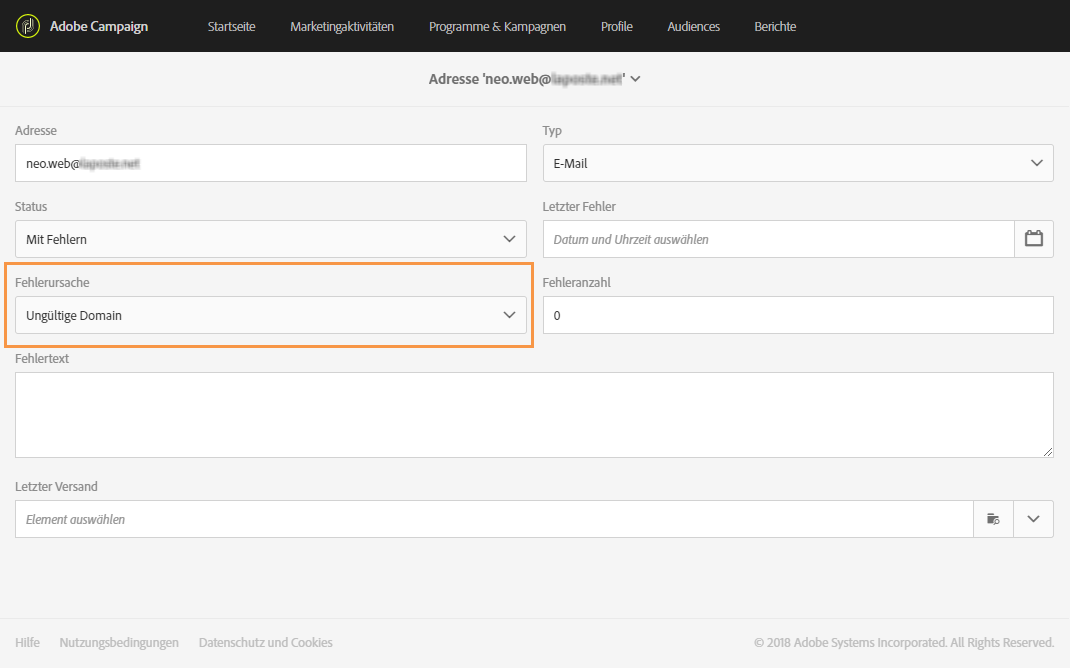Image resolution: width=1070 pixels, height=668 pixels.
Task: Go to the Startseite menu
Action: [x=232, y=26]
